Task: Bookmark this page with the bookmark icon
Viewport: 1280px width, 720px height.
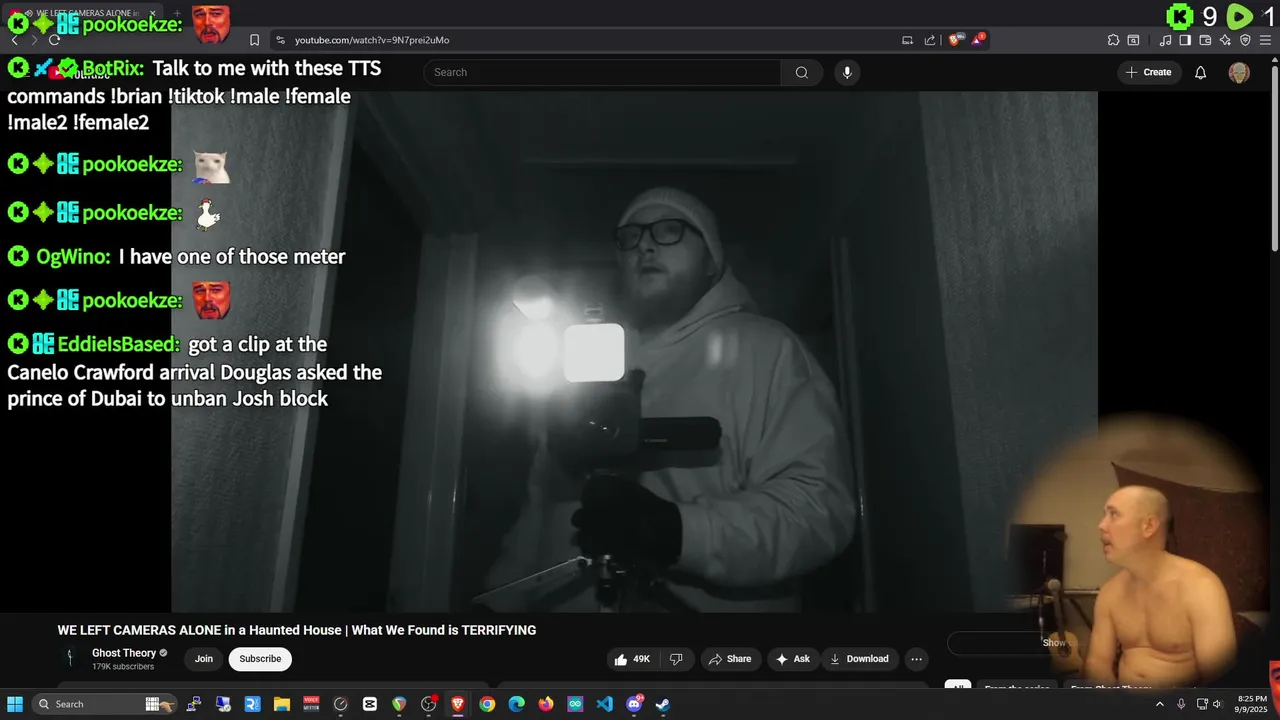Action: click(254, 40)
